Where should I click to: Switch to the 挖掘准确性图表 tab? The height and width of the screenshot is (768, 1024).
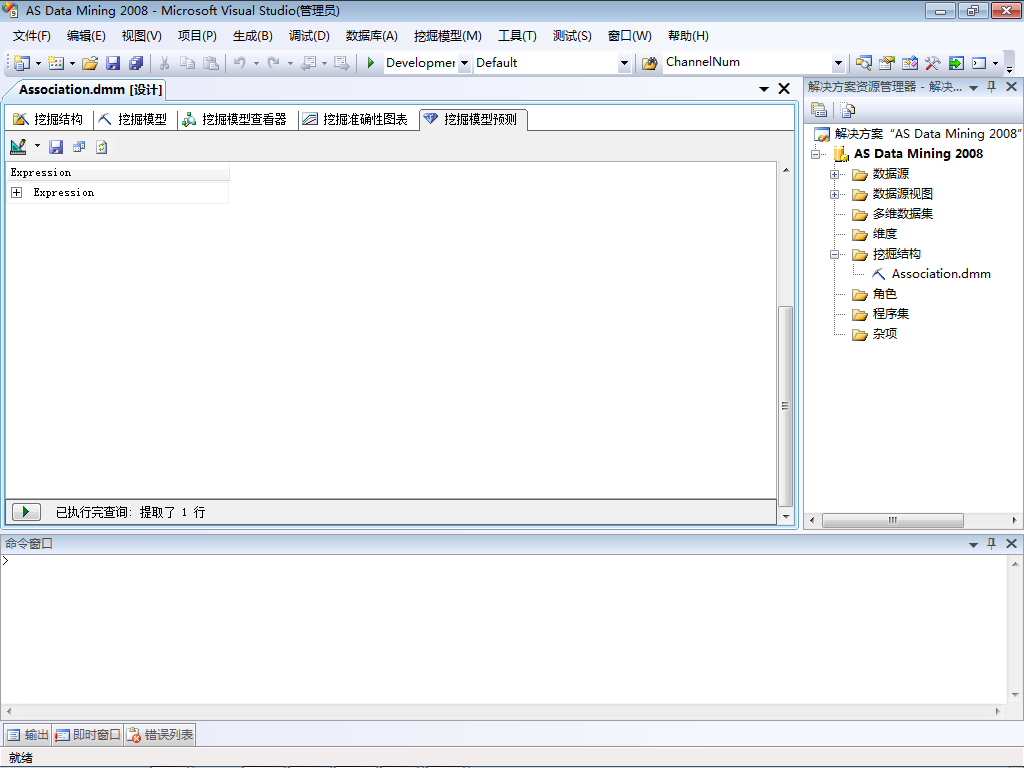[x=356, y=119]
